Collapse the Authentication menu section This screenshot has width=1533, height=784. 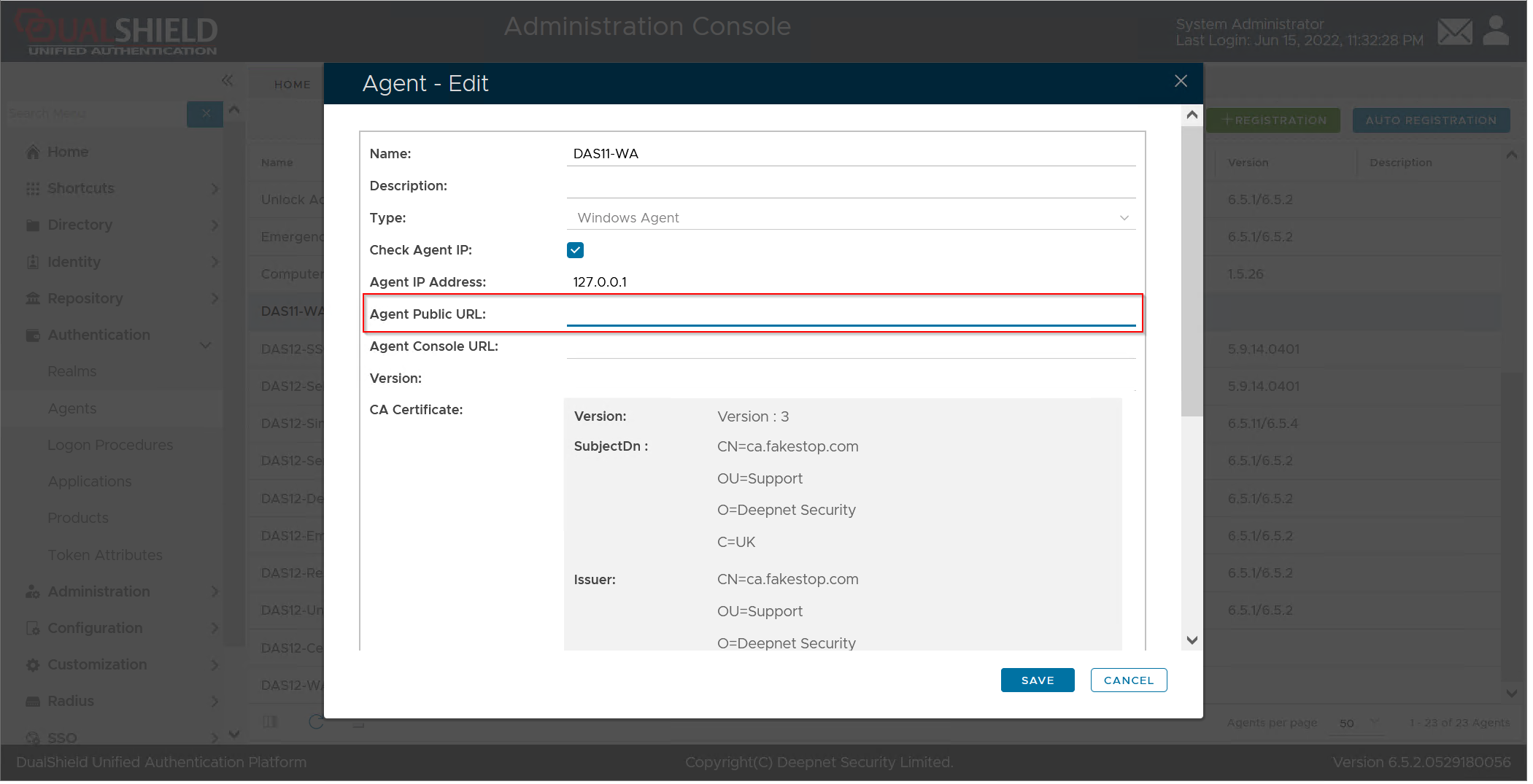click(x=206, y=344)
